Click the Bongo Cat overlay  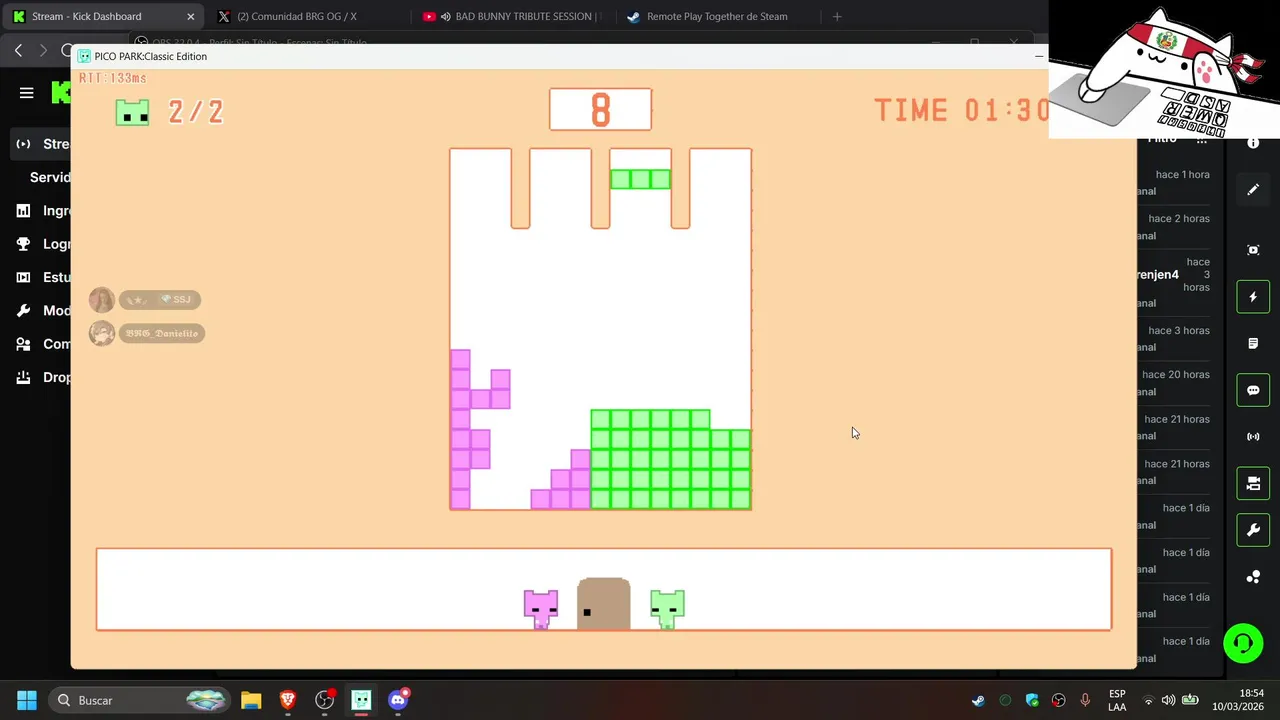coord(1164,70)
